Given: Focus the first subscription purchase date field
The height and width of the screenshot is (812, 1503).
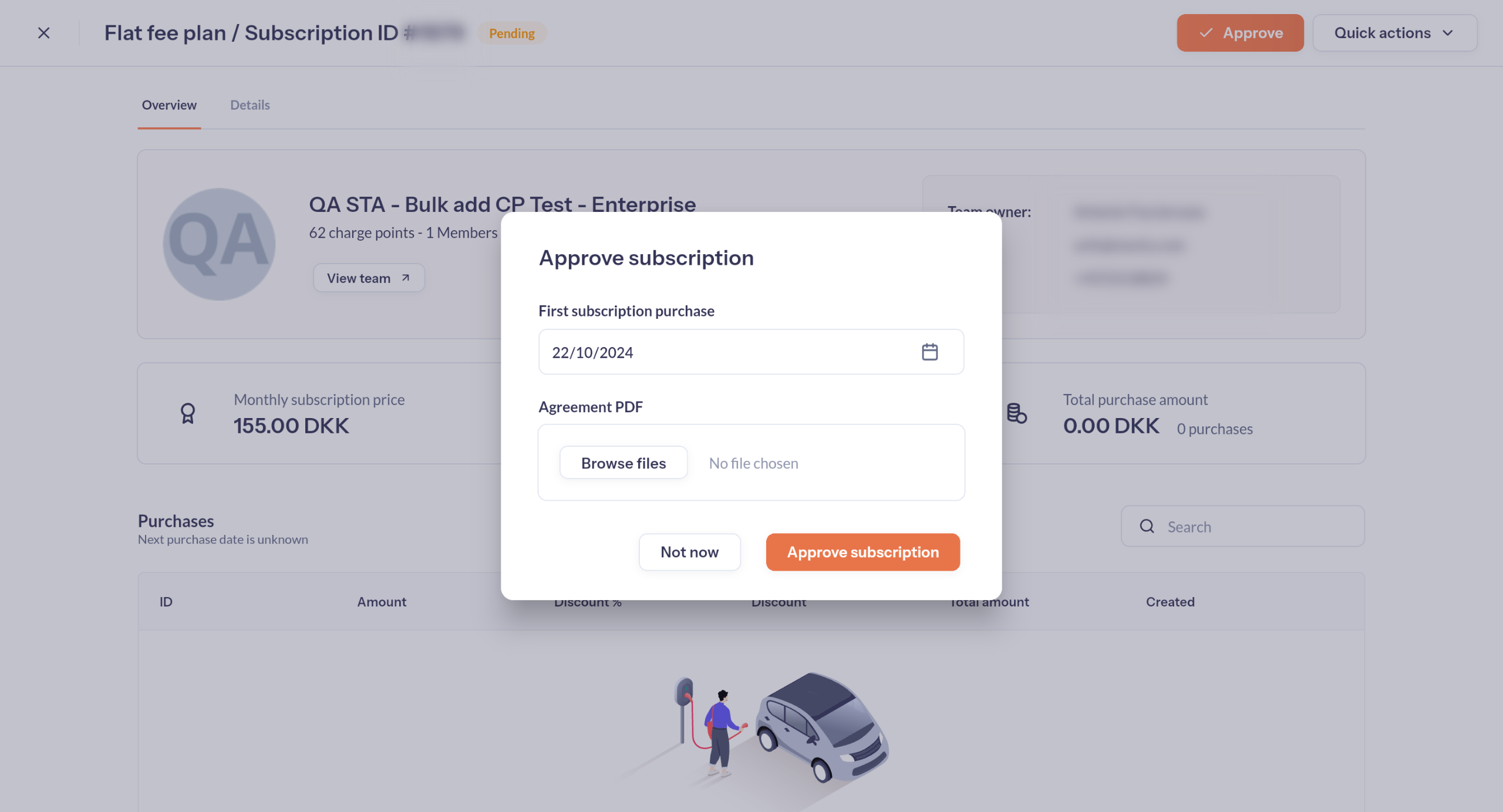Looking at the screenshot, I should click(x=751, y=352).
